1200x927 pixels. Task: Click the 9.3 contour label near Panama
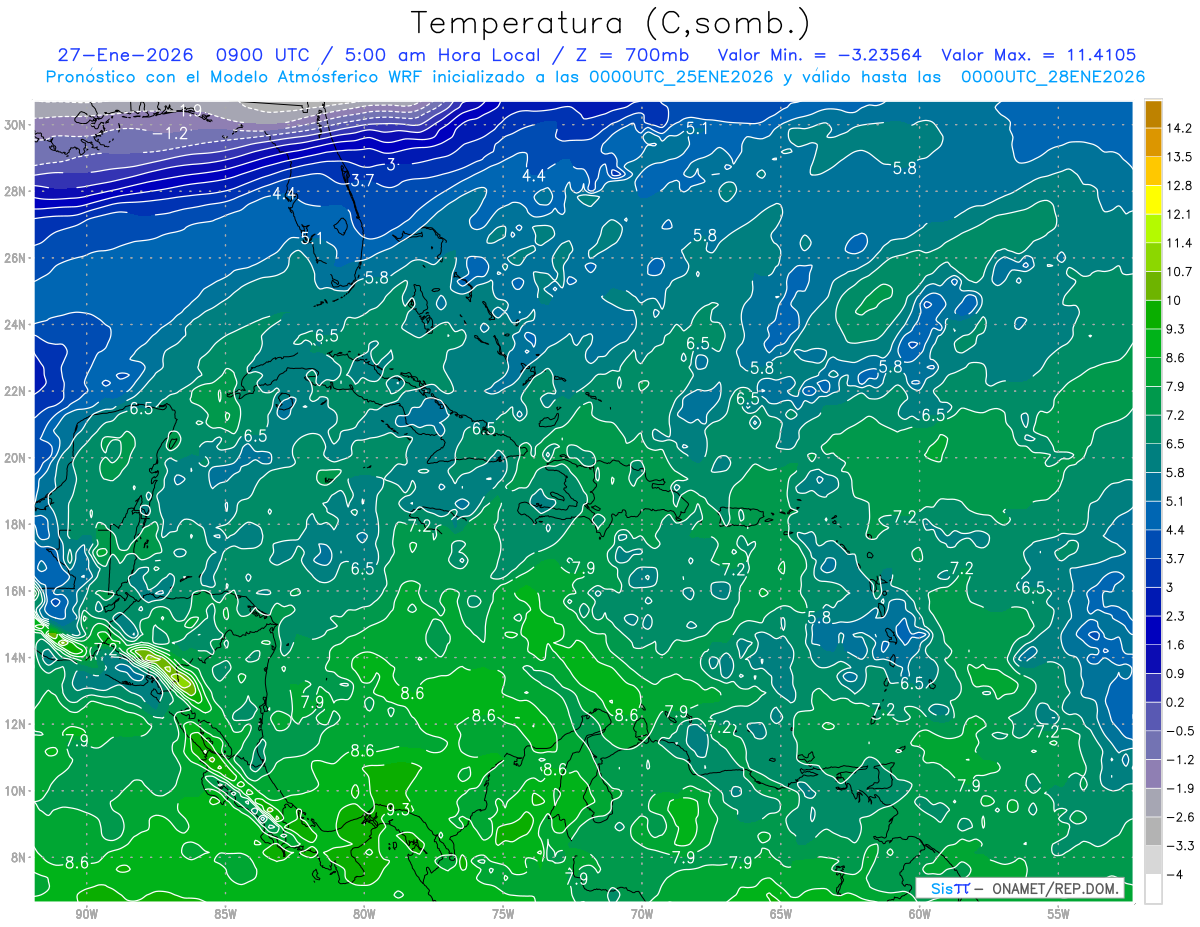pyautogui.click(x=398, y=809)
